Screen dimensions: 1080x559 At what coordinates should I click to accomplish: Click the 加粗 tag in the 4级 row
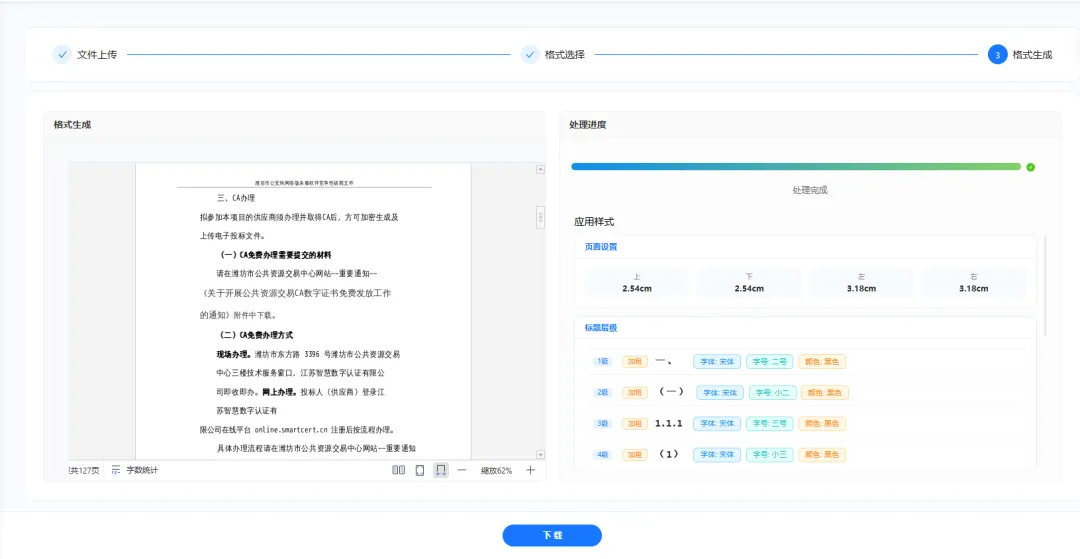[634, 454]
